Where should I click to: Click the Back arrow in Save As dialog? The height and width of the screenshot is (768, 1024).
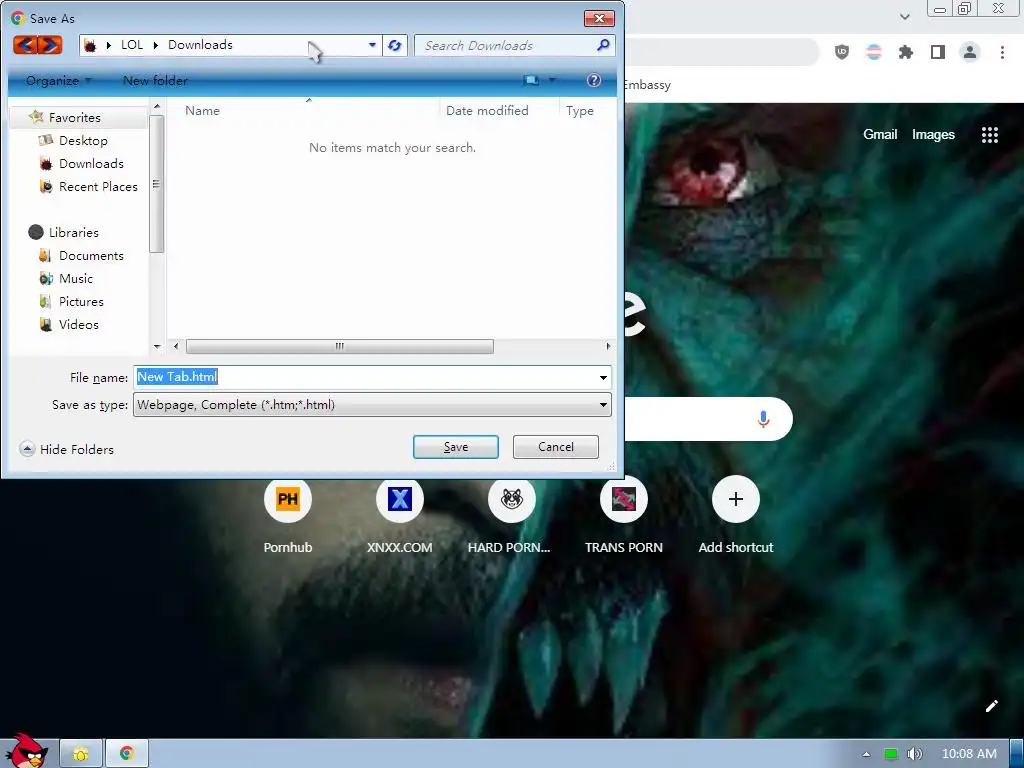pyautogui.click(x=25, y=45)
